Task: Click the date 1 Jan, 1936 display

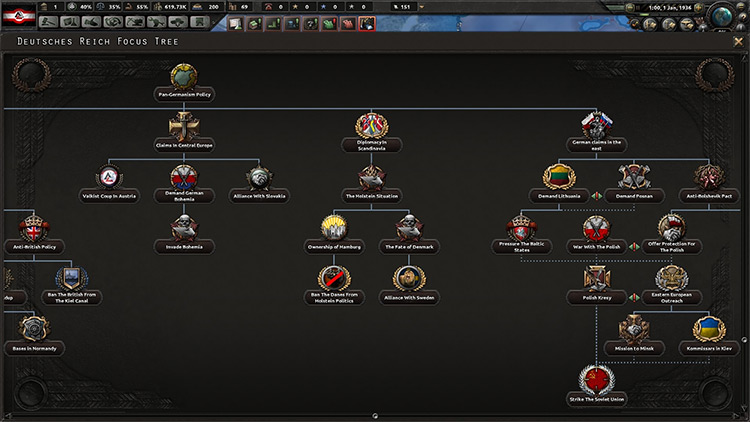Action: click(x=670, y=8)
